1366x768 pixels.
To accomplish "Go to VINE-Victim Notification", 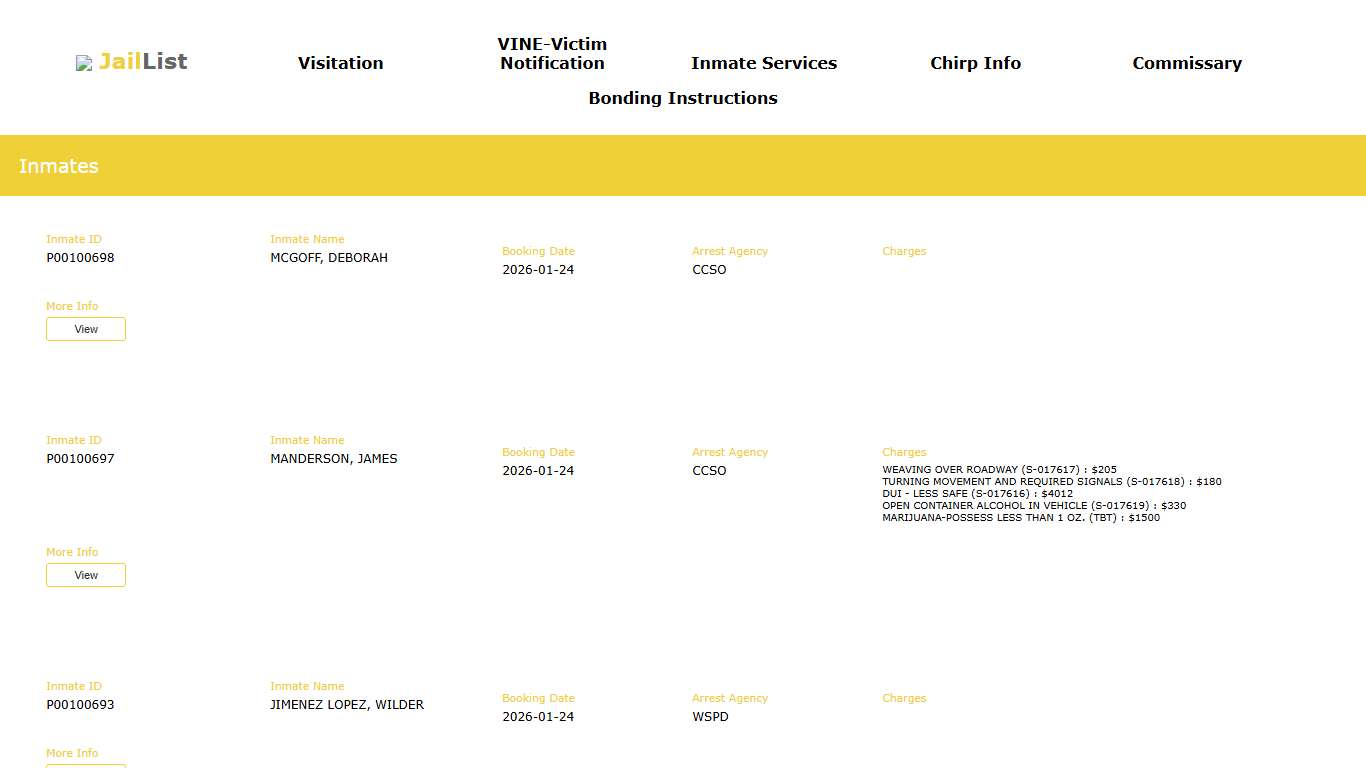I will [552, 54].
